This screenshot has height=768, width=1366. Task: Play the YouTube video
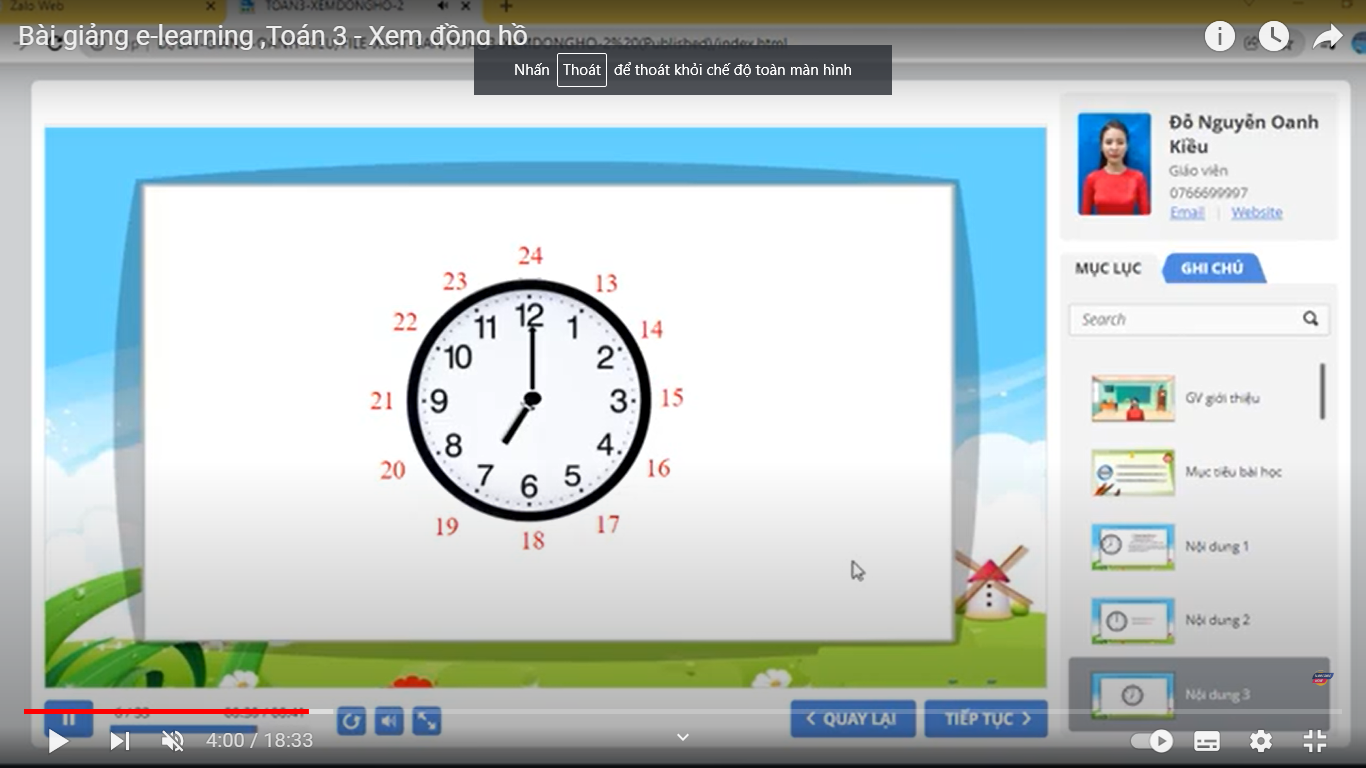[x=59, y=741]
